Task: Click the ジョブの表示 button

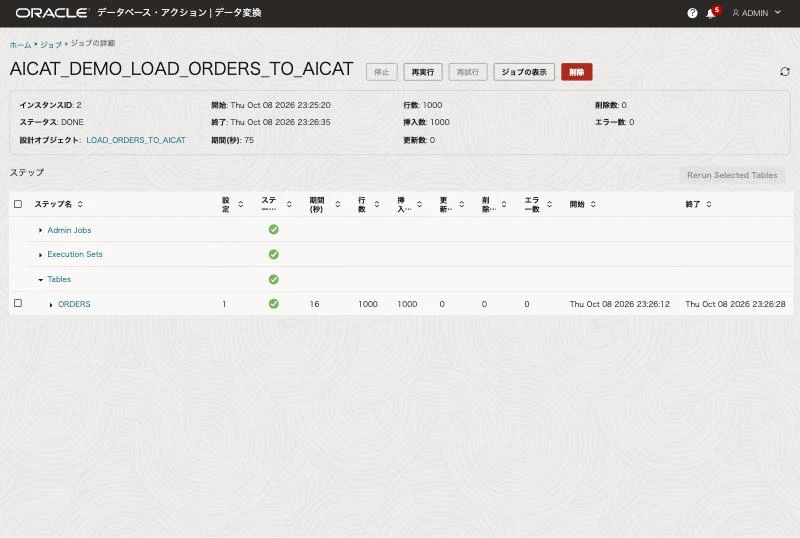Action: point(524,72)
